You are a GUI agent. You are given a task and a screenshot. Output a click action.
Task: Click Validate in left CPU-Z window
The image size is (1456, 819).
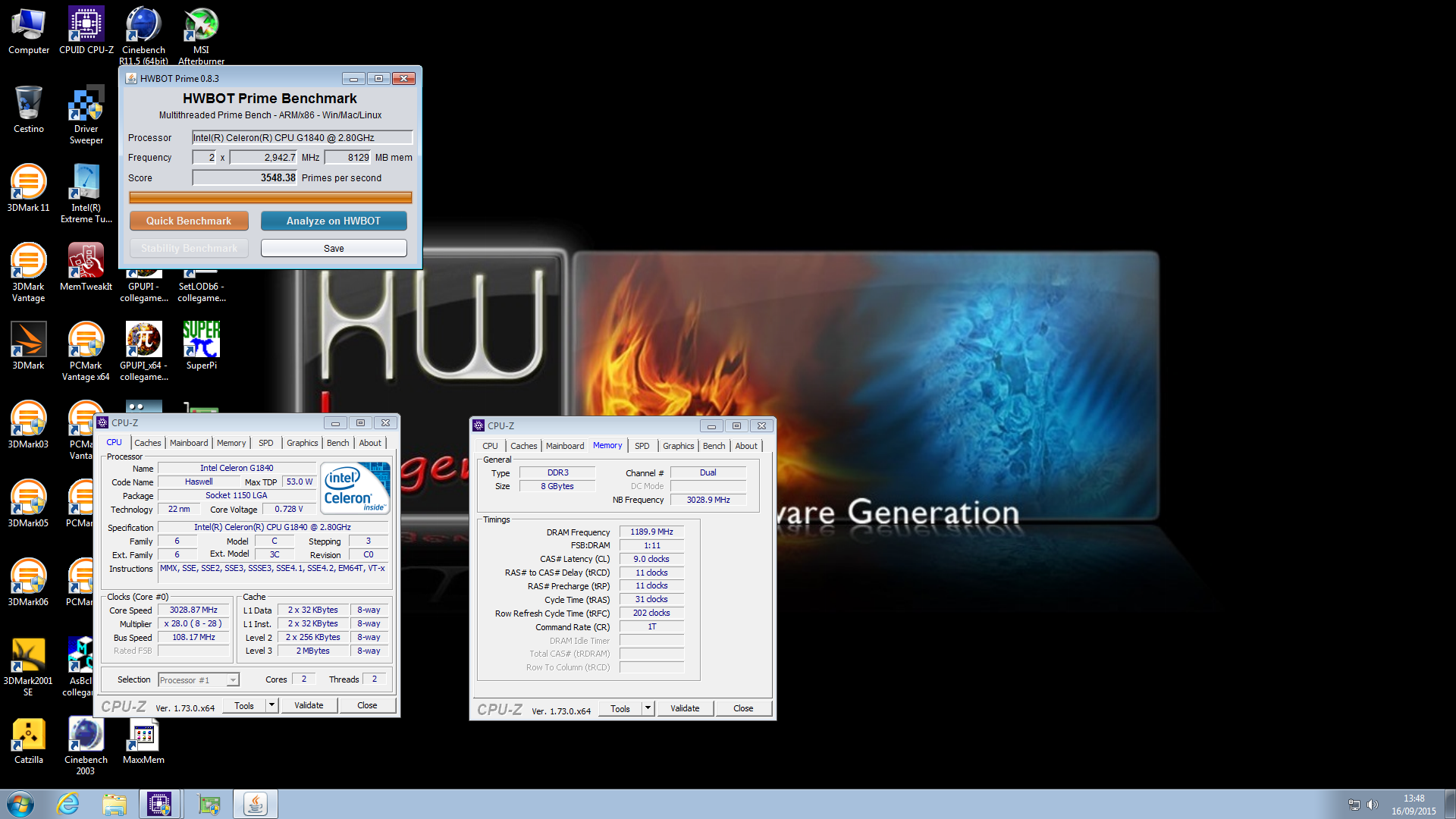[309, 705]
